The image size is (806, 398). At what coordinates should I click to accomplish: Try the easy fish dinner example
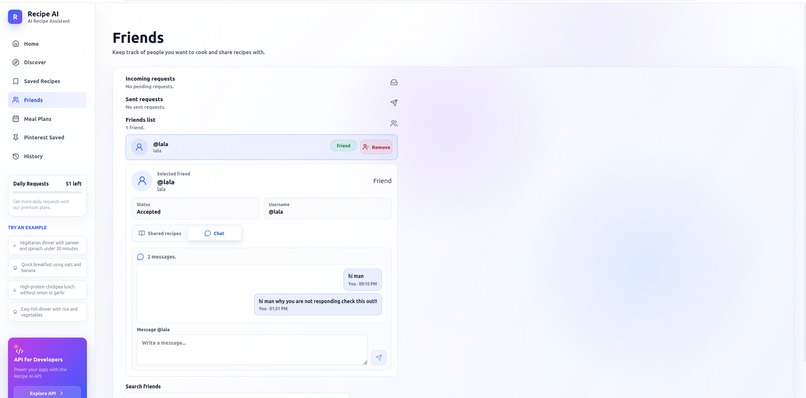pyautogui.click(x=47, y=312)
